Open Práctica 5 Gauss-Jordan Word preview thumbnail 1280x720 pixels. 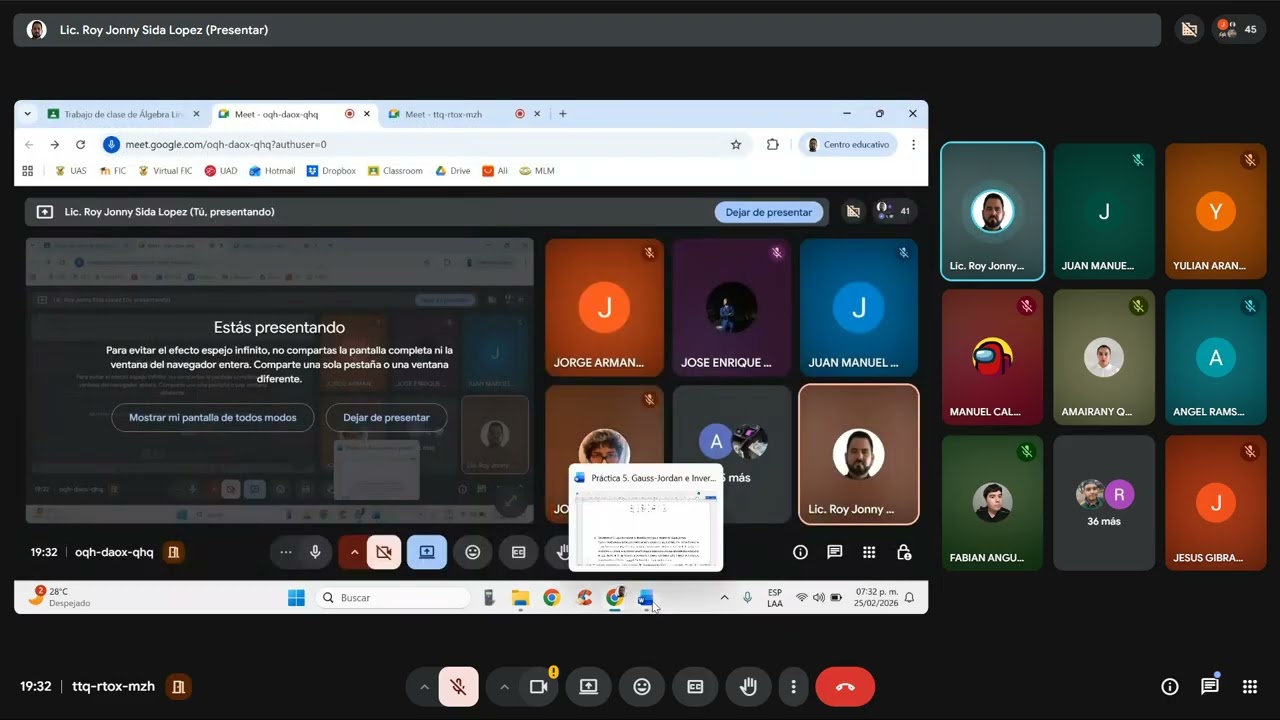pyautogui.click(x=646, y=517)
